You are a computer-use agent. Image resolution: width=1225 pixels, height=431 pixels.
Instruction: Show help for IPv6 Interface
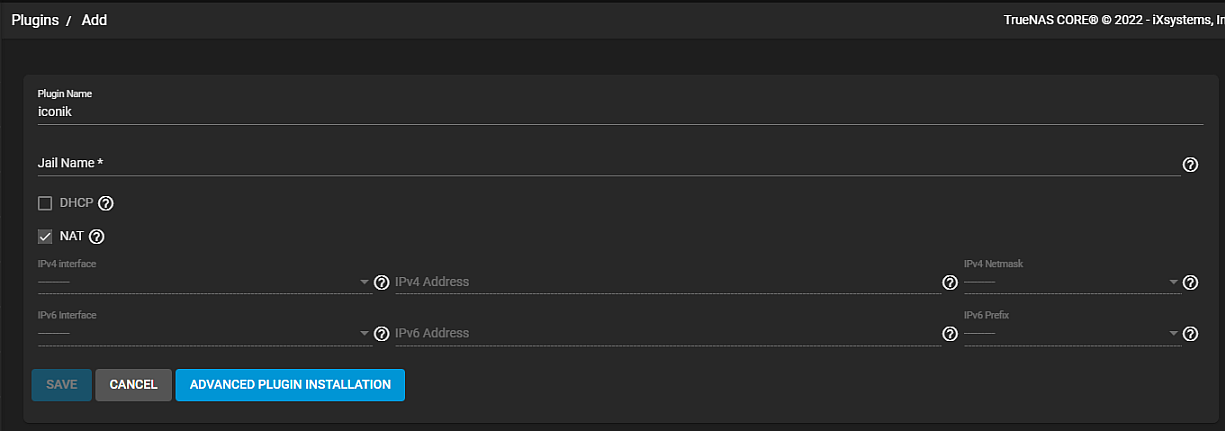381,334
